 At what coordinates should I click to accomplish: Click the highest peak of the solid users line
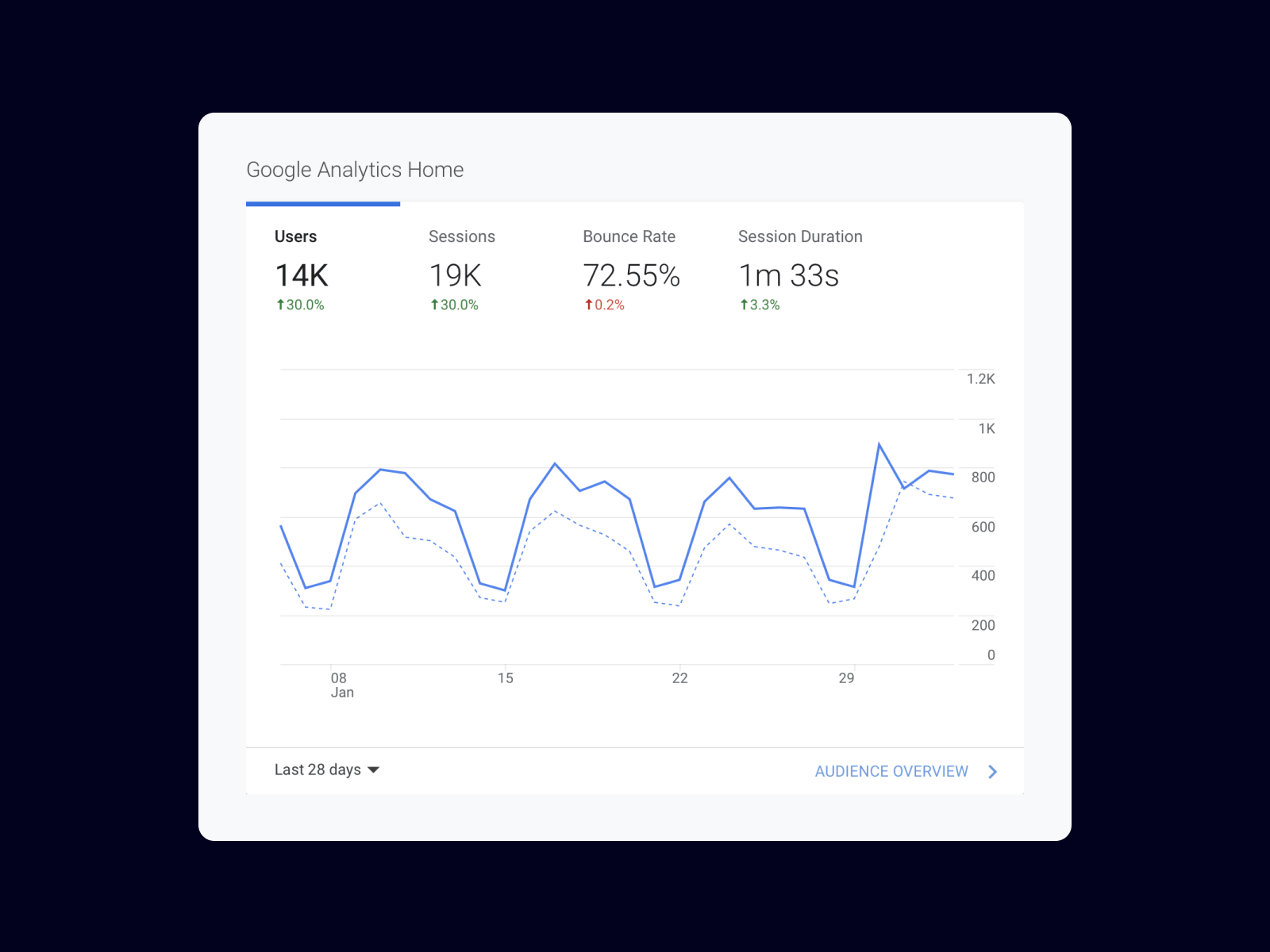coord(879,444)
